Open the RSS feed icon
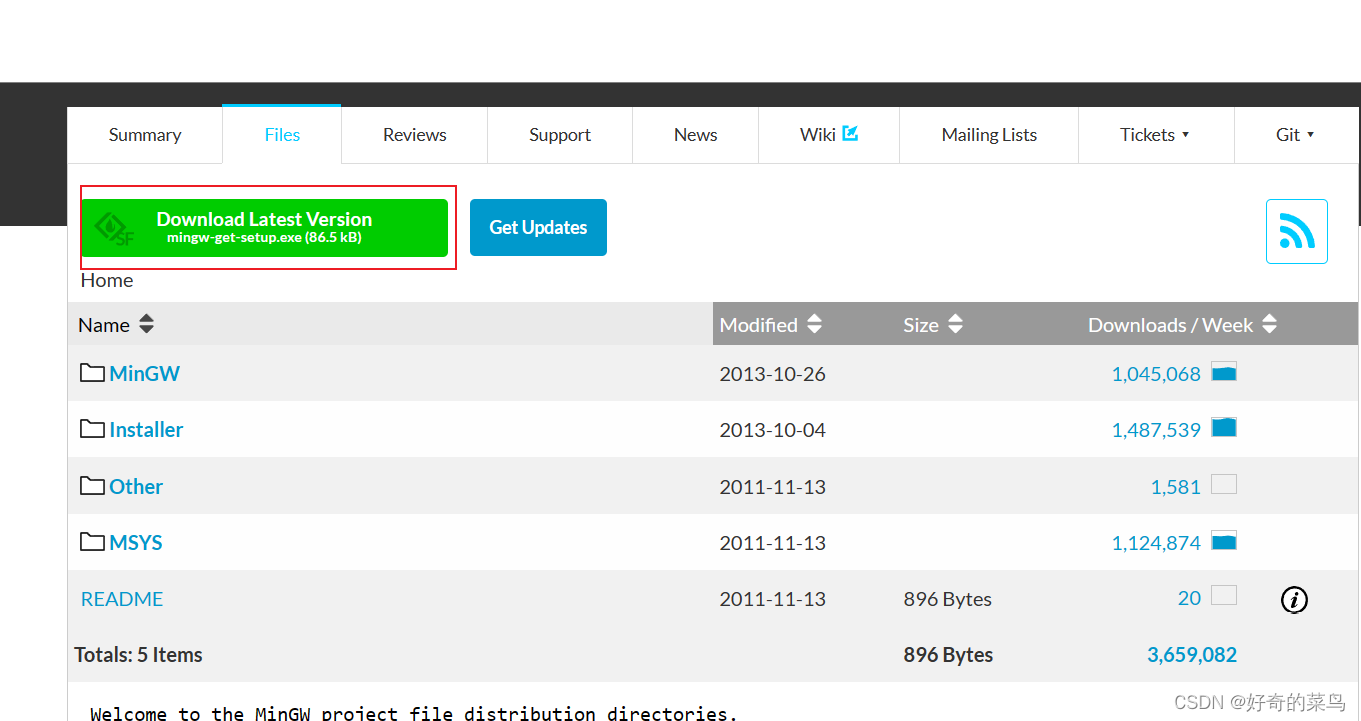 tap(1296, 231)
